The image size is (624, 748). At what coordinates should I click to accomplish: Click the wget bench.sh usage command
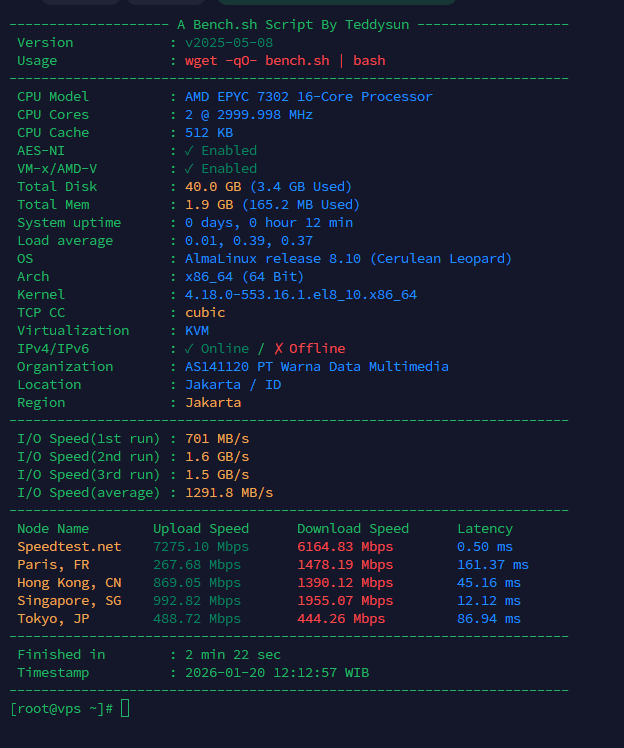coord(285,61)
